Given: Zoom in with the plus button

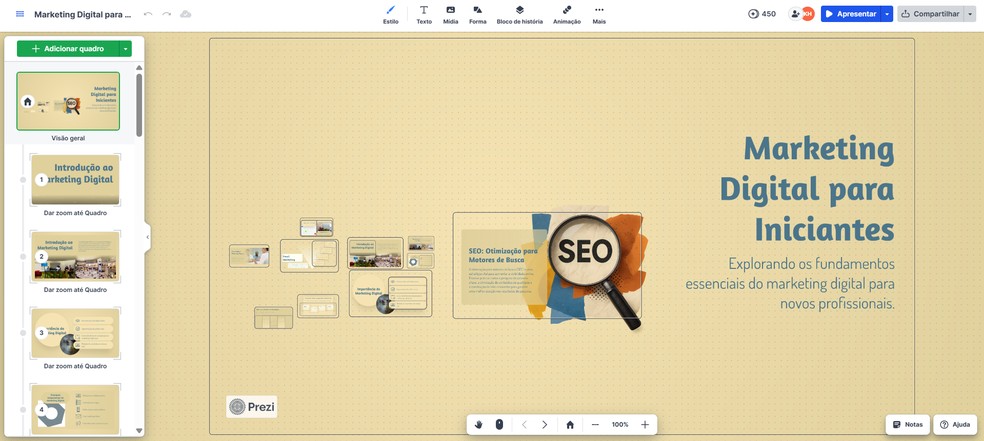Looking at the screenshot, I should [644, 425].
